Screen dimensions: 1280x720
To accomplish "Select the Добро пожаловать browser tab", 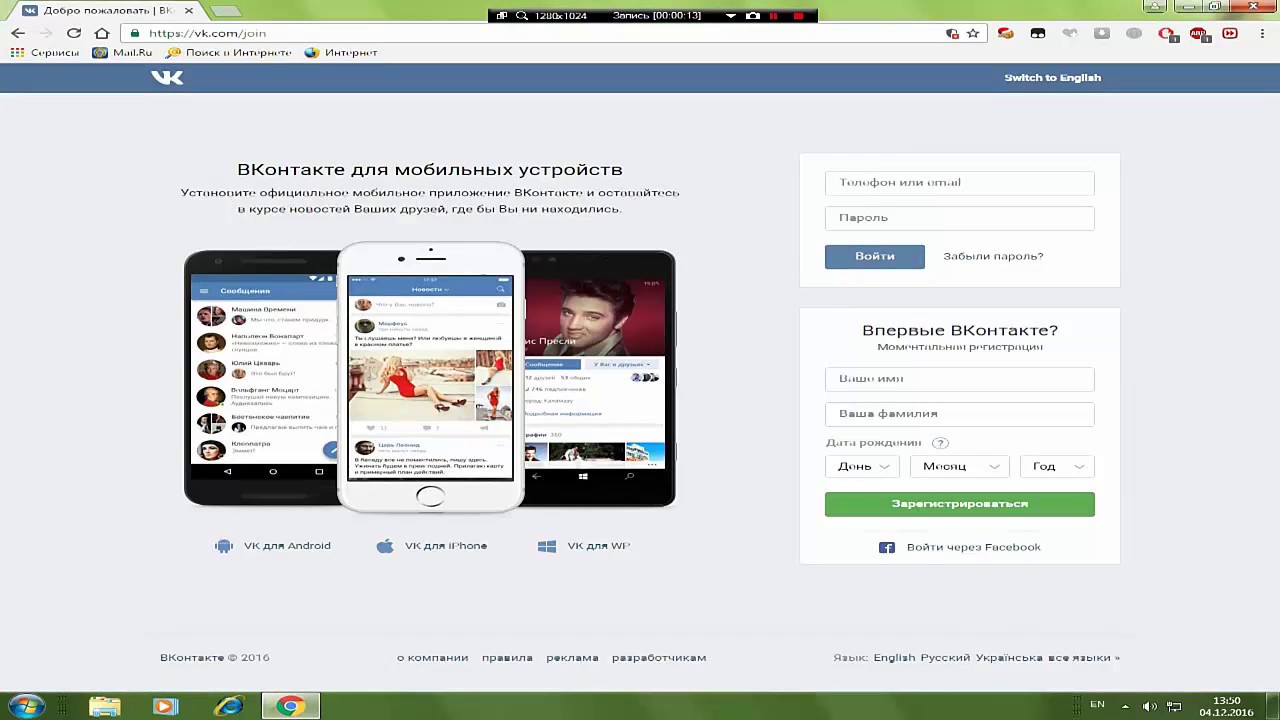I will point(108,10).
